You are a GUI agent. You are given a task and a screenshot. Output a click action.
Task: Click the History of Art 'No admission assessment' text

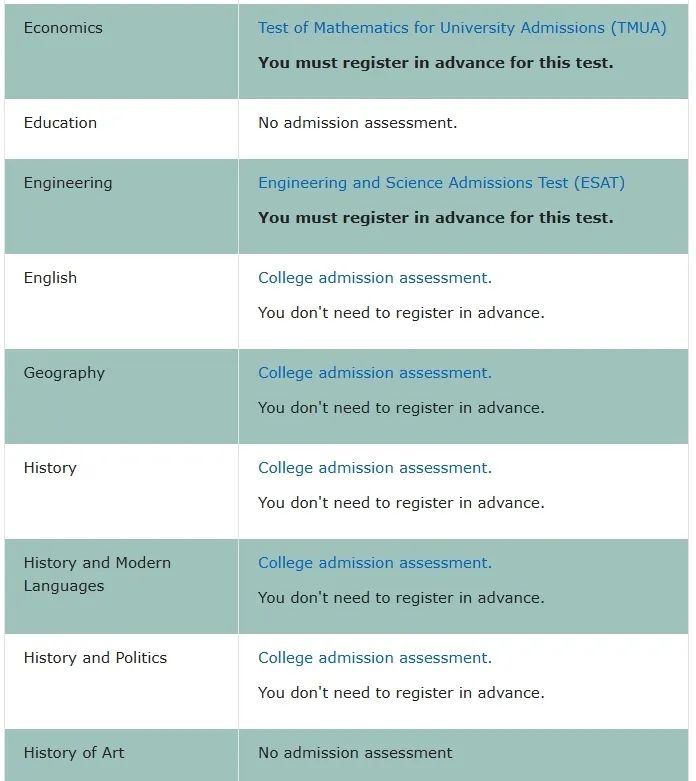point(355,753)
